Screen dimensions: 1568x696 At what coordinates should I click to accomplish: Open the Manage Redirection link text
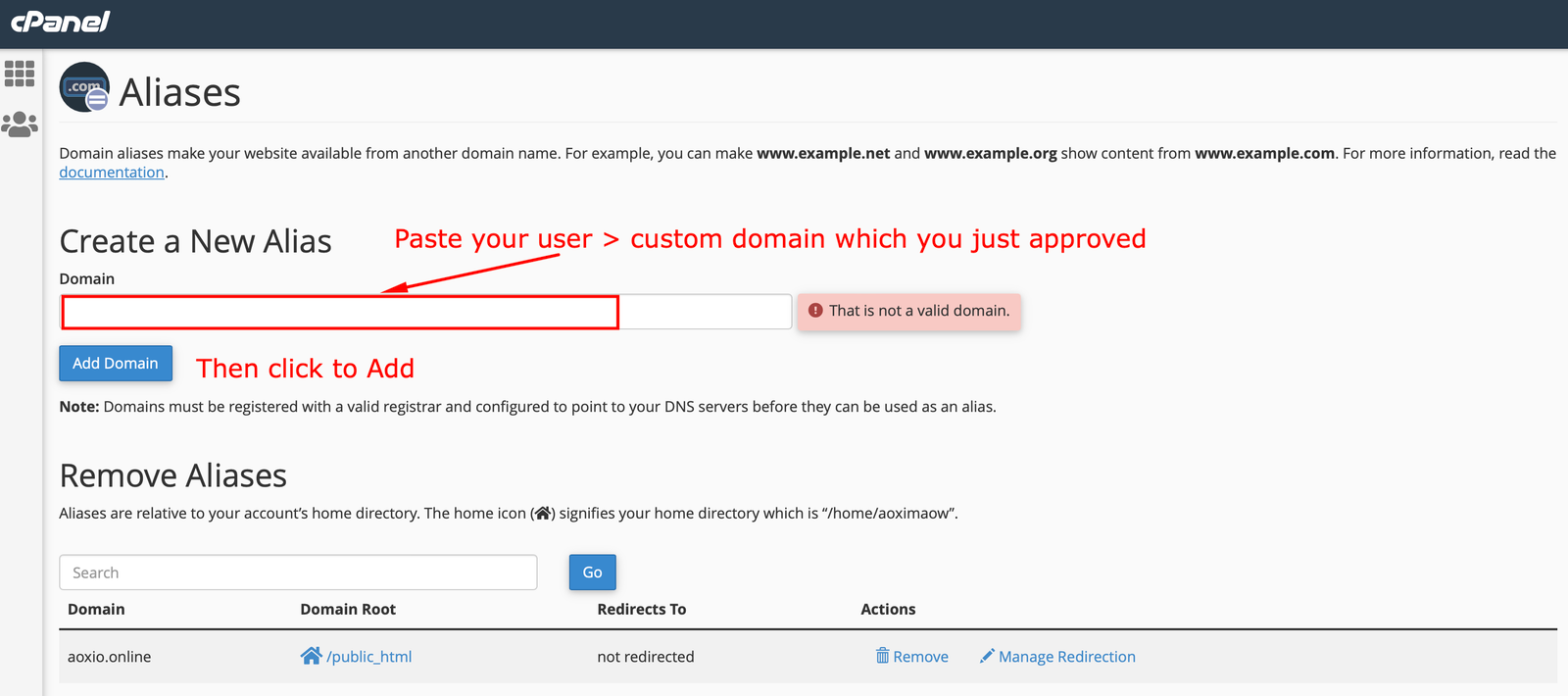click(x=1066, y=657)
